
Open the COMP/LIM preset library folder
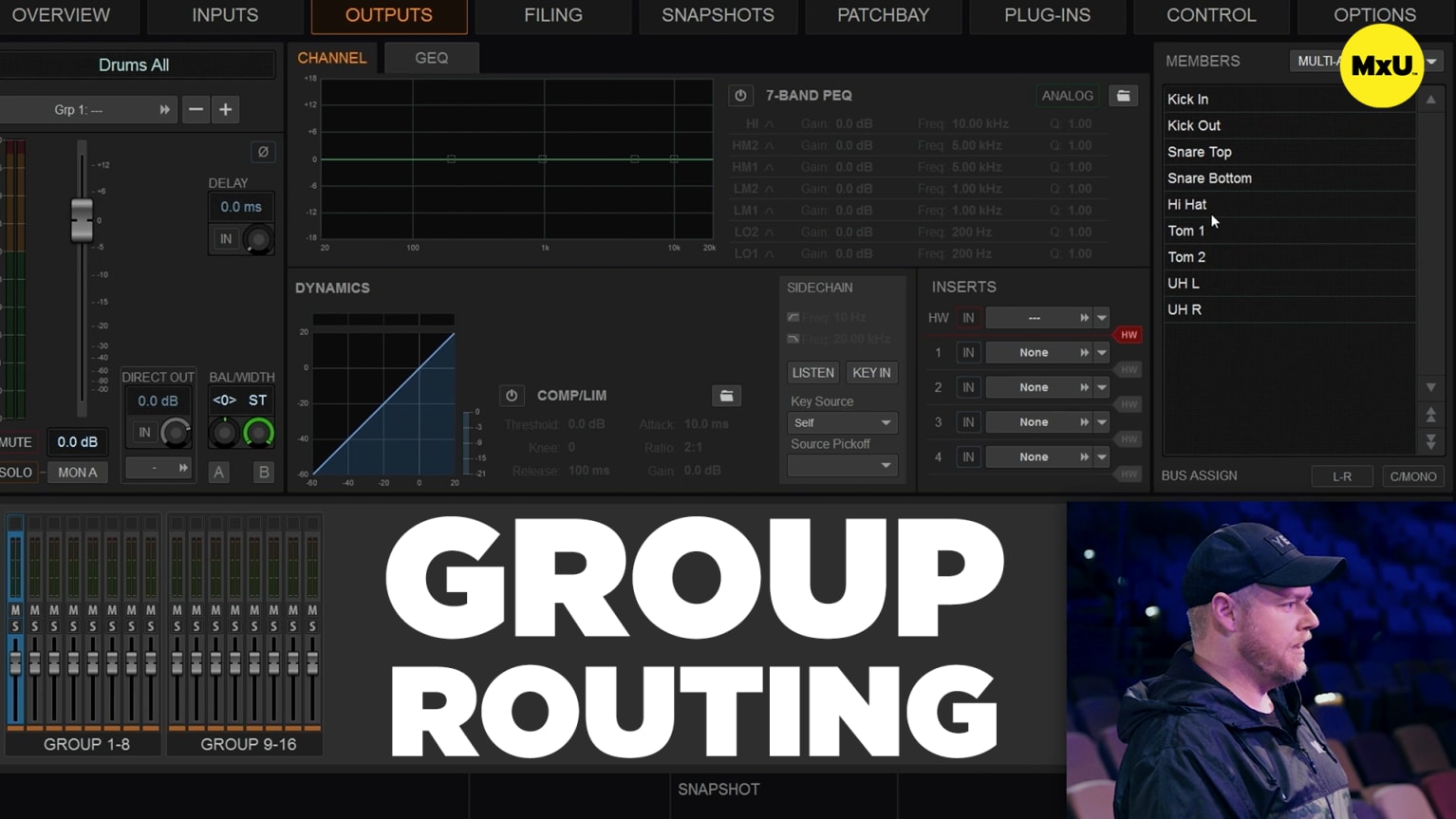tap(726, 395)
